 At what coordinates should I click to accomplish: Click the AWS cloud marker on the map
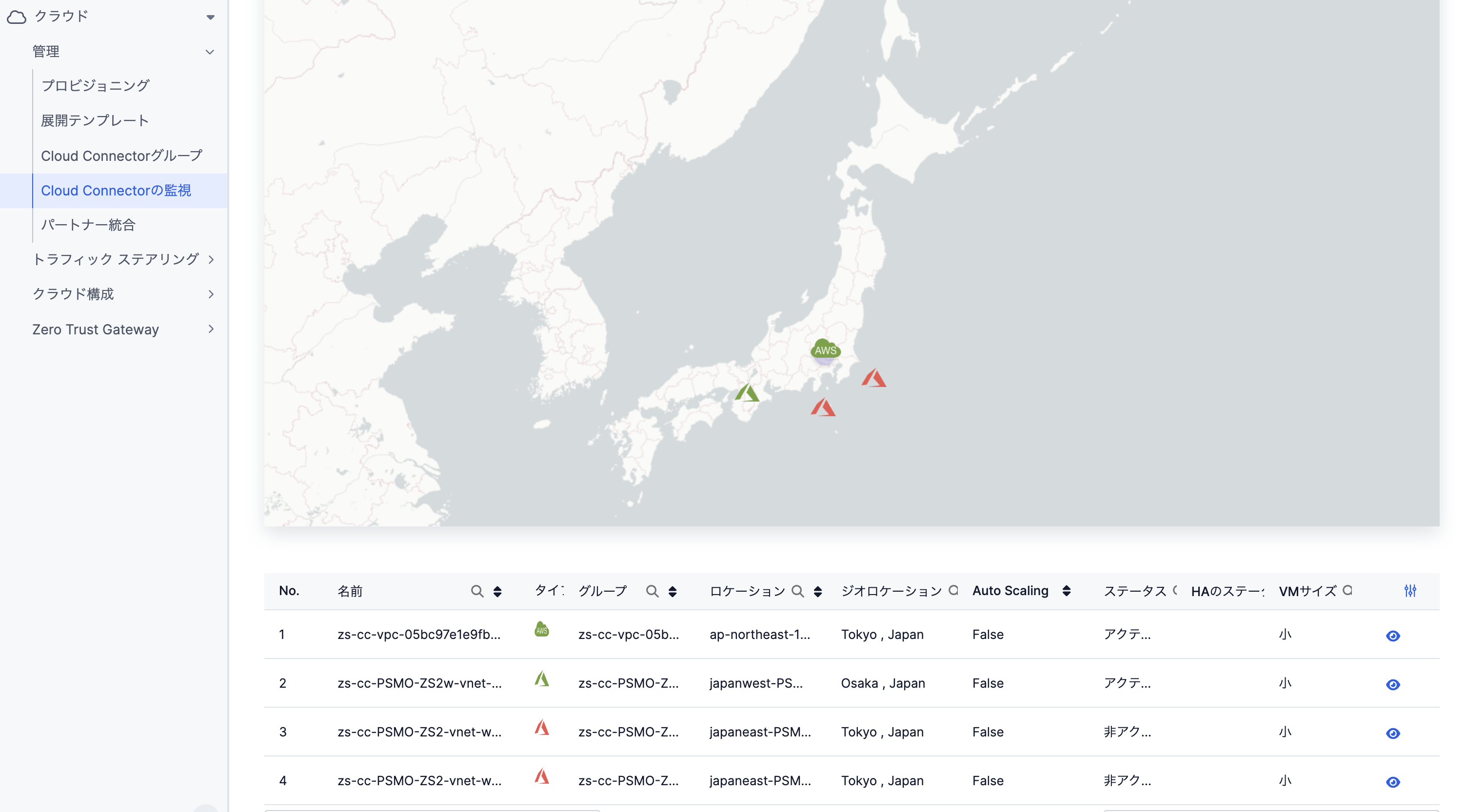click(x=825, y=350)
